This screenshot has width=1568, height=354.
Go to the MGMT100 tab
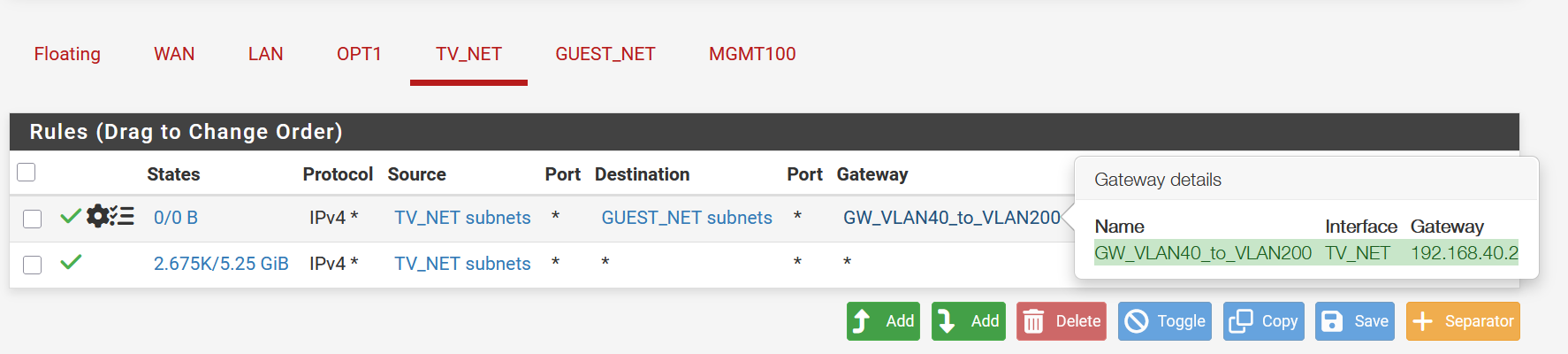[752, 54]
